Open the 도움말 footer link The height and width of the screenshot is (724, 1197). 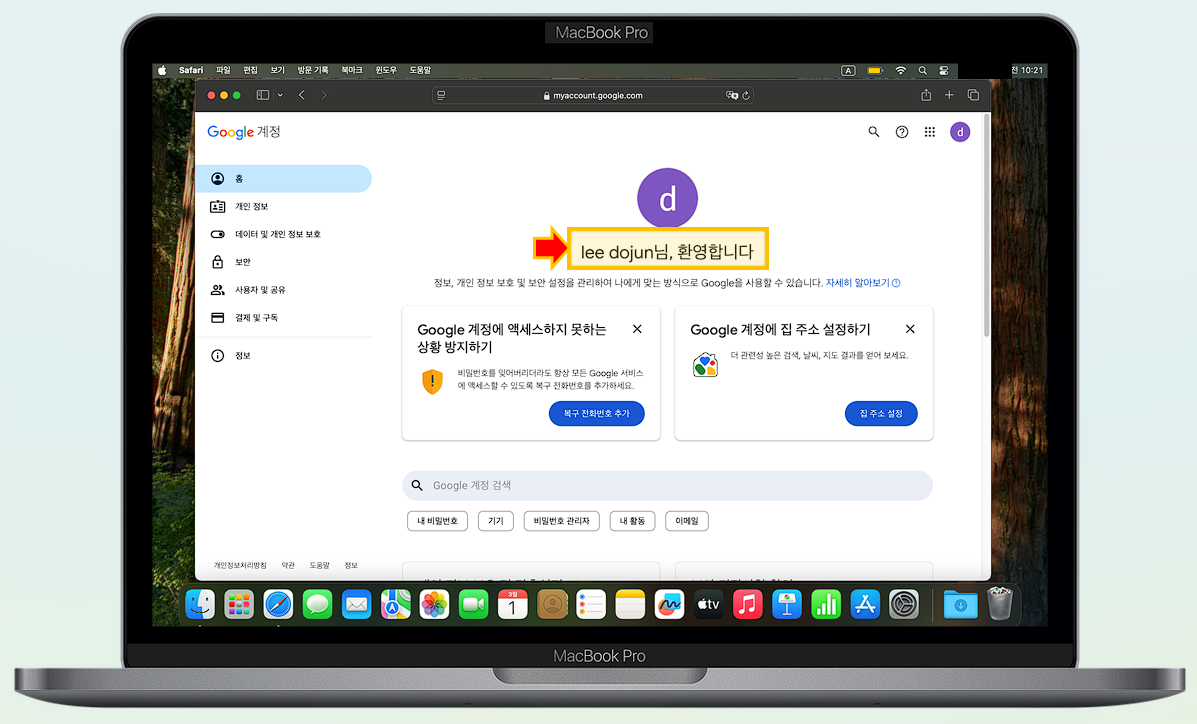tap(319, 565)
